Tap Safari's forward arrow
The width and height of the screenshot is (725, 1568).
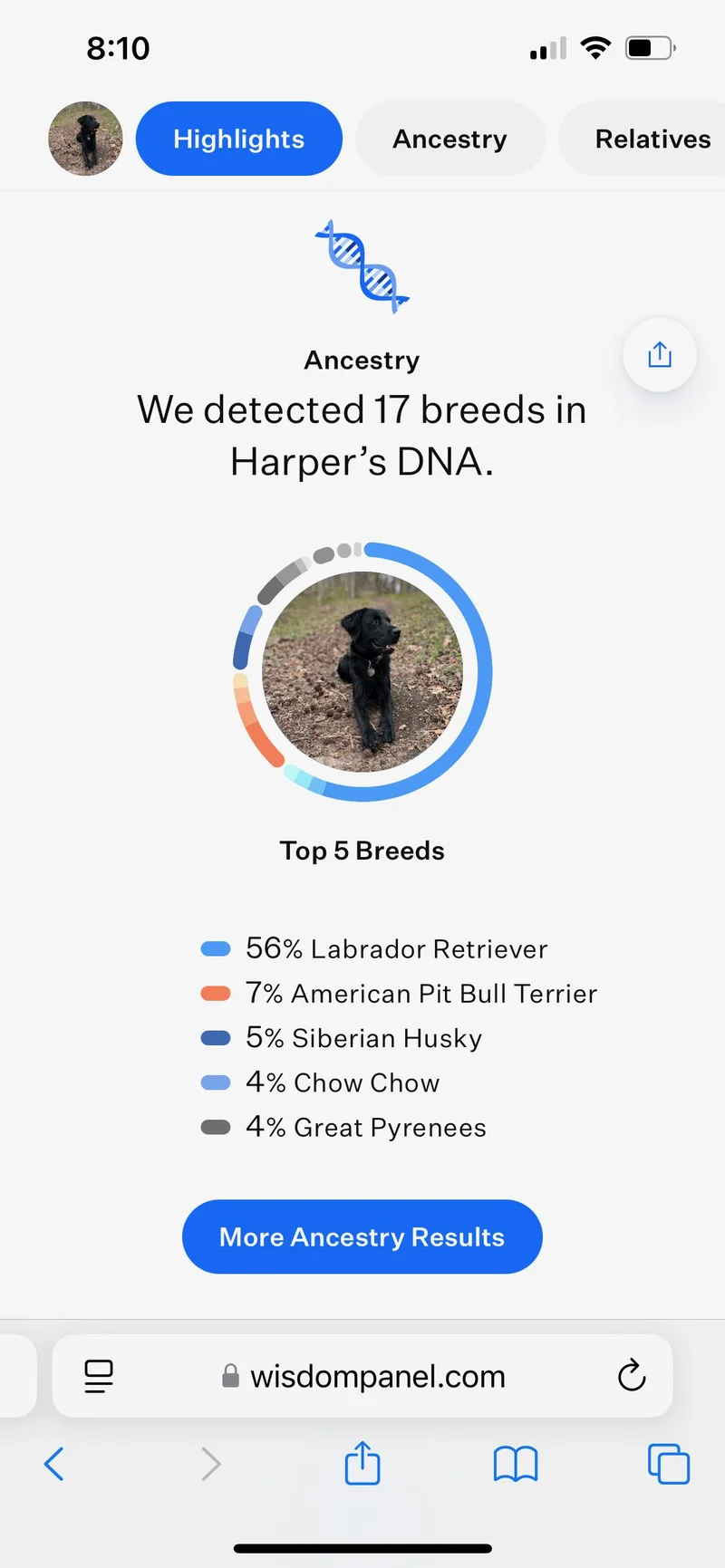210,1464
